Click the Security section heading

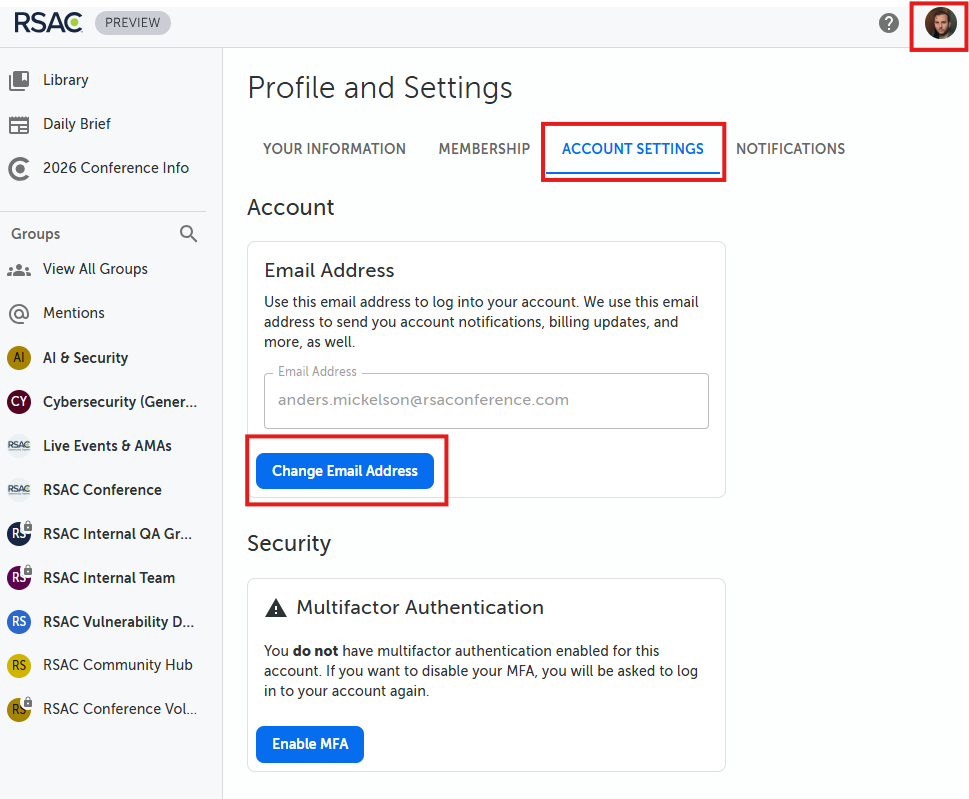tap(289, 543)
